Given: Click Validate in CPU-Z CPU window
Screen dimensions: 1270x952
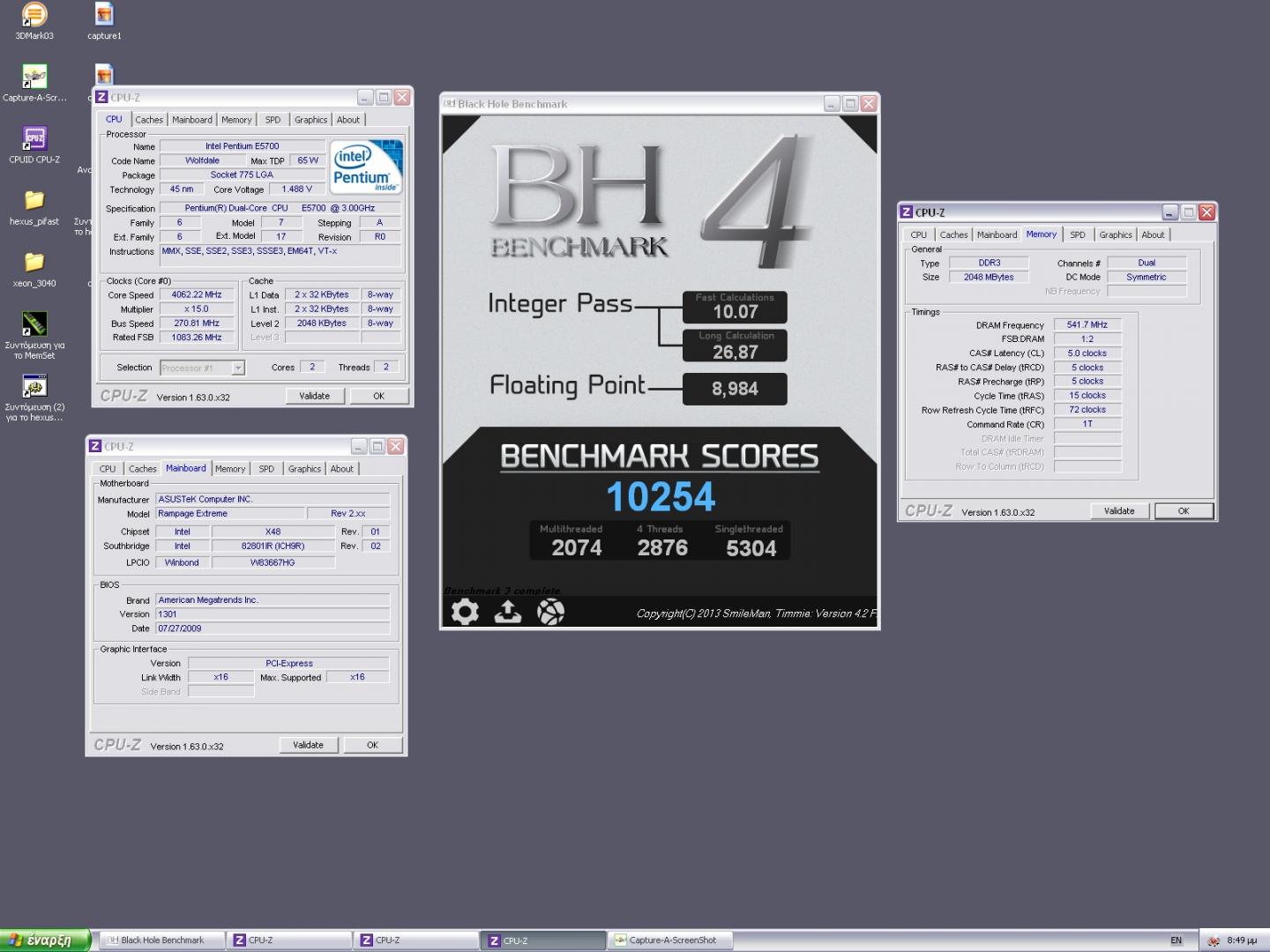Looking at the screenshot, I should [315, 396].
